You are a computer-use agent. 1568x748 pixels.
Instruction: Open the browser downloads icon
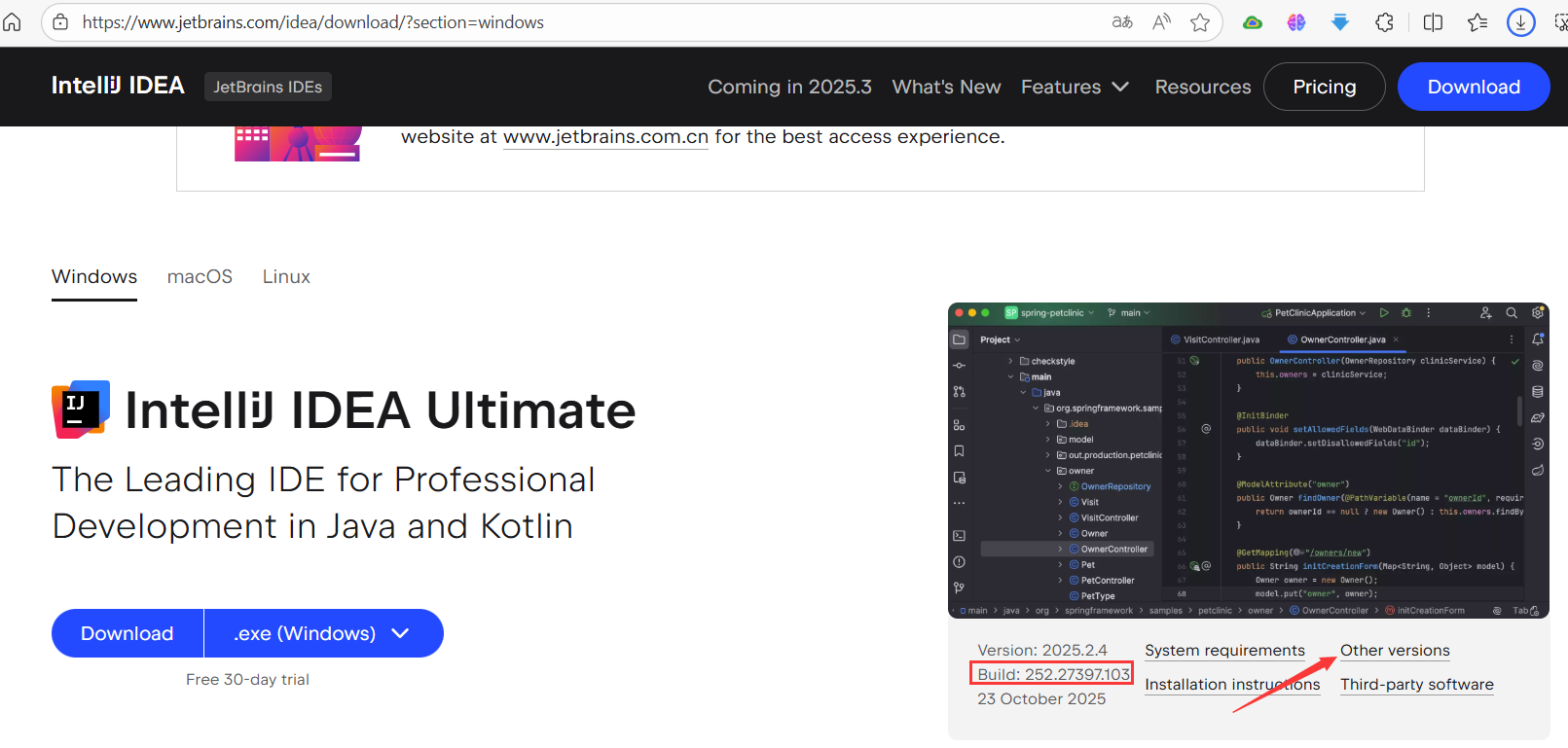(1521, 21)
